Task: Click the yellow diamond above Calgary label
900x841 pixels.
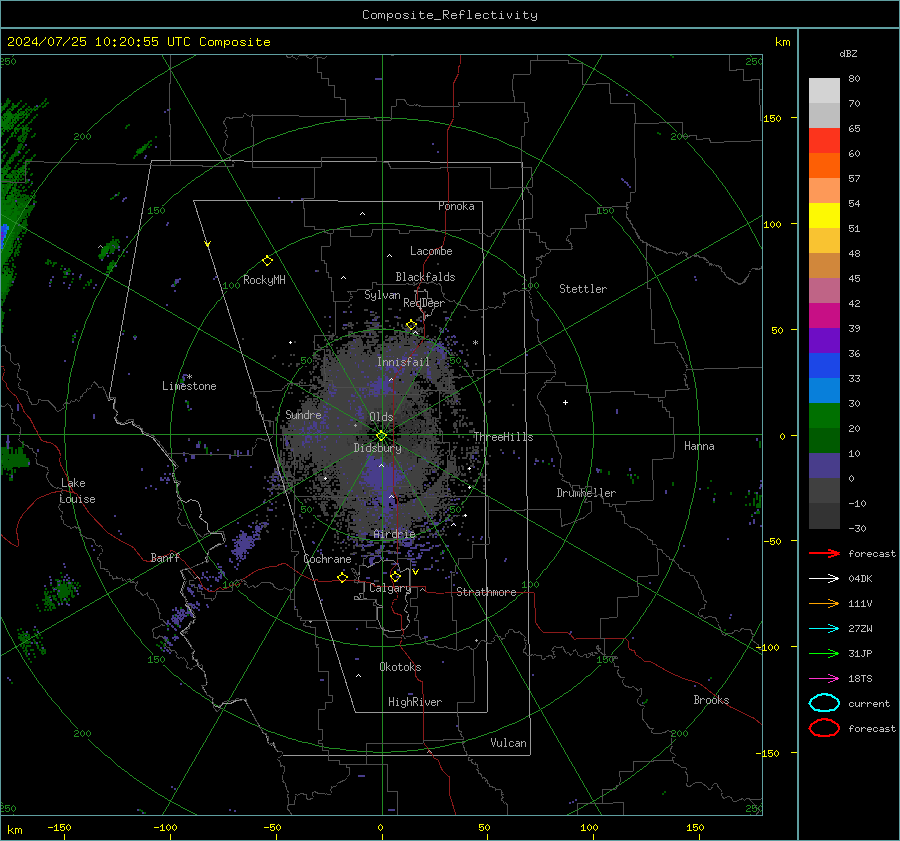Action: 395,576
